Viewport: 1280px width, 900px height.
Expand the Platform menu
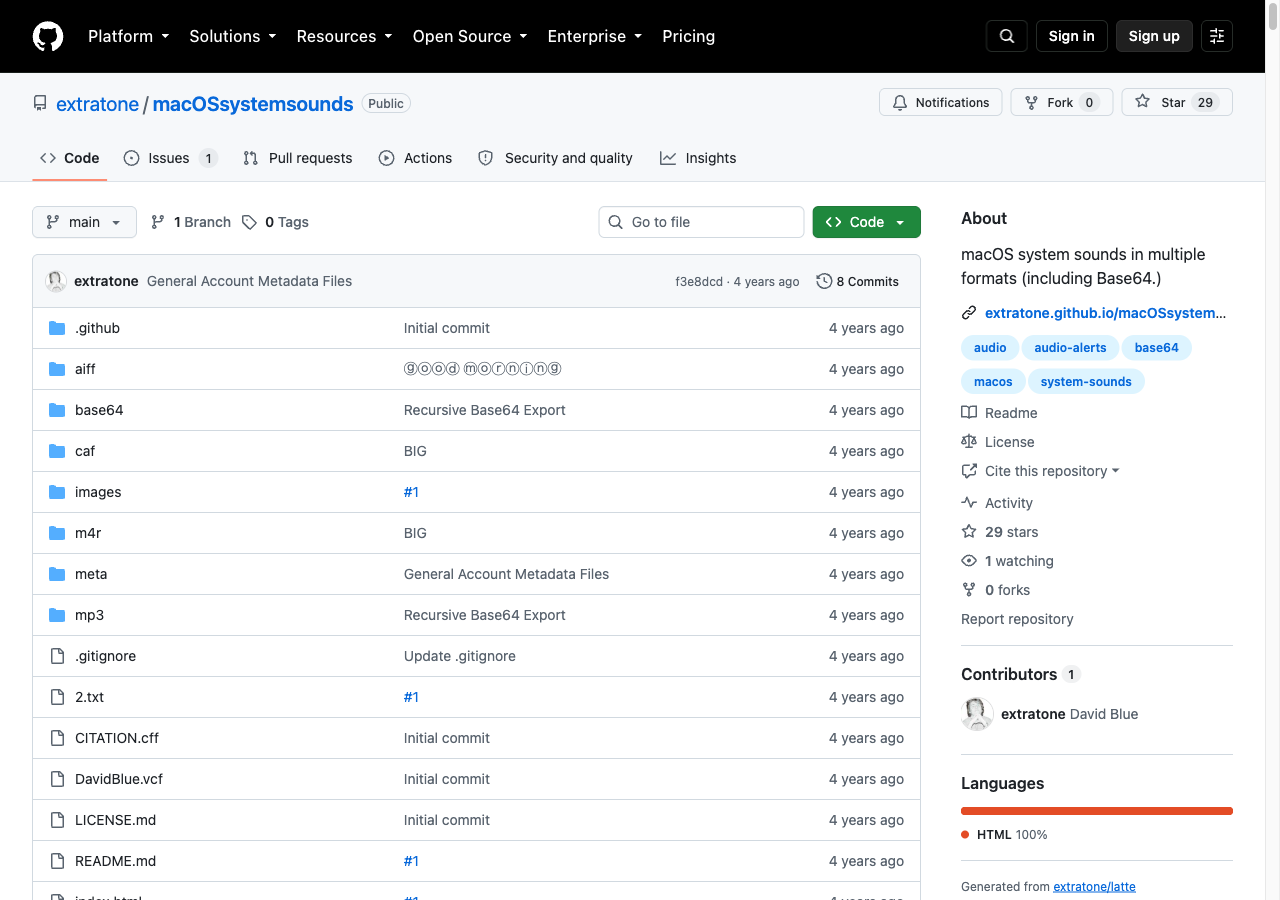coord(129,36)
